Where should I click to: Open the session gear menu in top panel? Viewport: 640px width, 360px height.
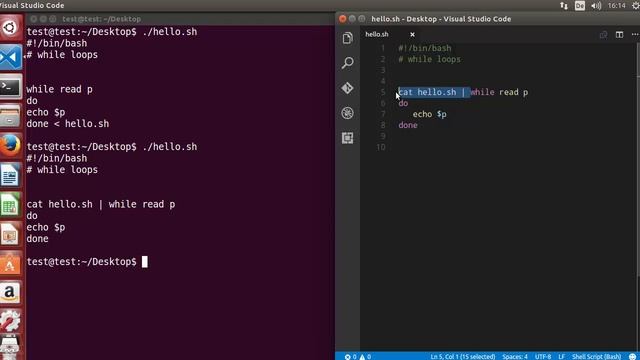click(x=636, y=6)
